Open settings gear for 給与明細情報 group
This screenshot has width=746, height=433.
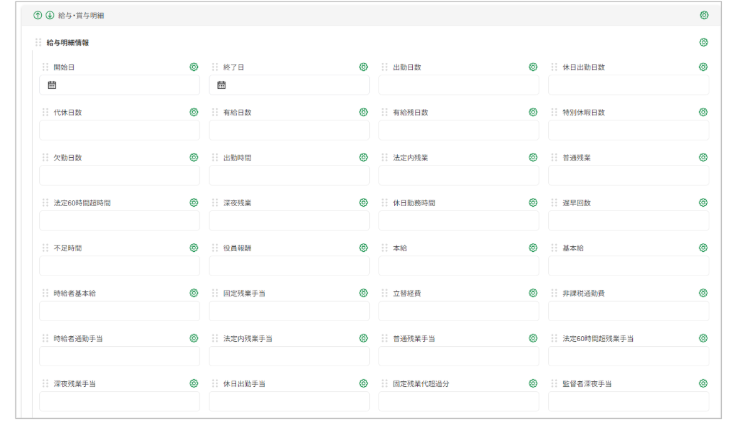(x=704, y=42)
